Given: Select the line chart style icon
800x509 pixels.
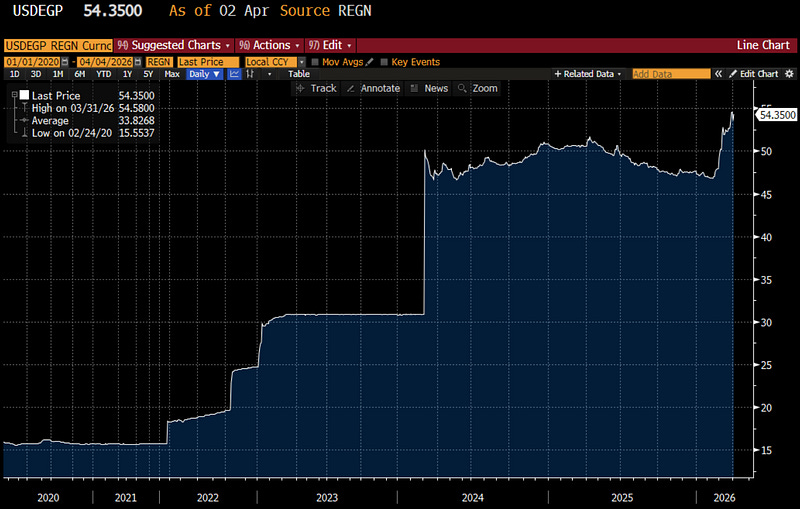Looking at the screenshot, I should [234, 74].
